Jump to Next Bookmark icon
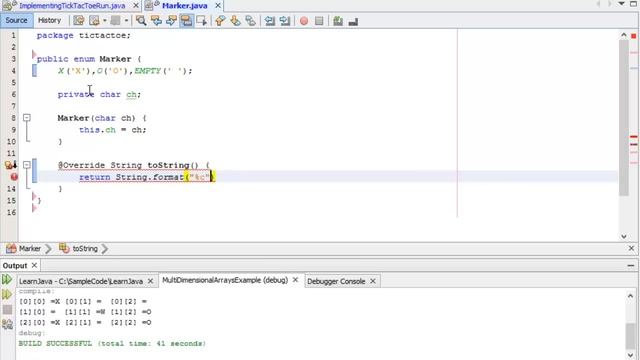 tap(236, 21)
